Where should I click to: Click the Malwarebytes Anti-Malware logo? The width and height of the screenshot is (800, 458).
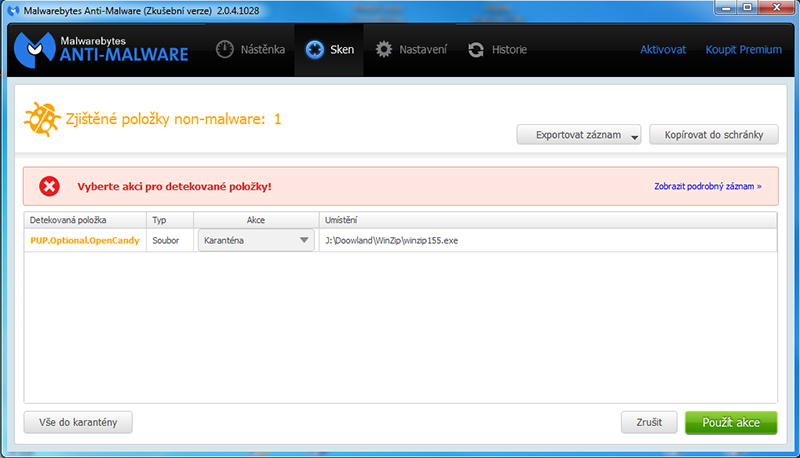click(100, 49)
